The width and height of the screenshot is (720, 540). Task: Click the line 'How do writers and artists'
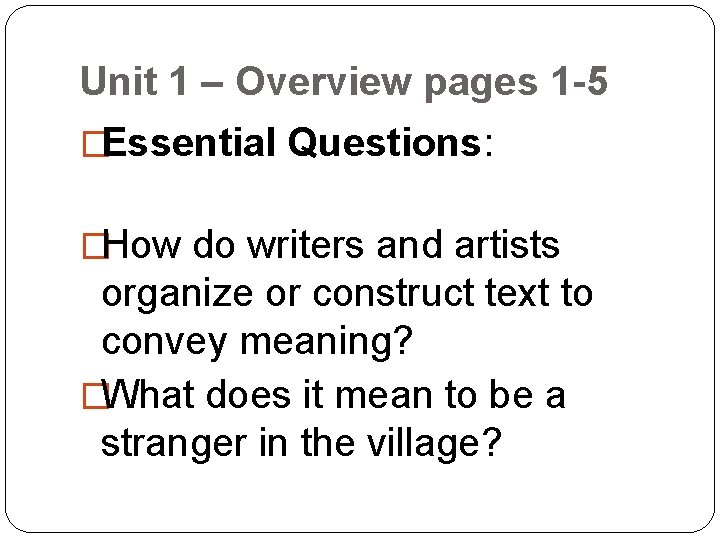coord(331,245)
